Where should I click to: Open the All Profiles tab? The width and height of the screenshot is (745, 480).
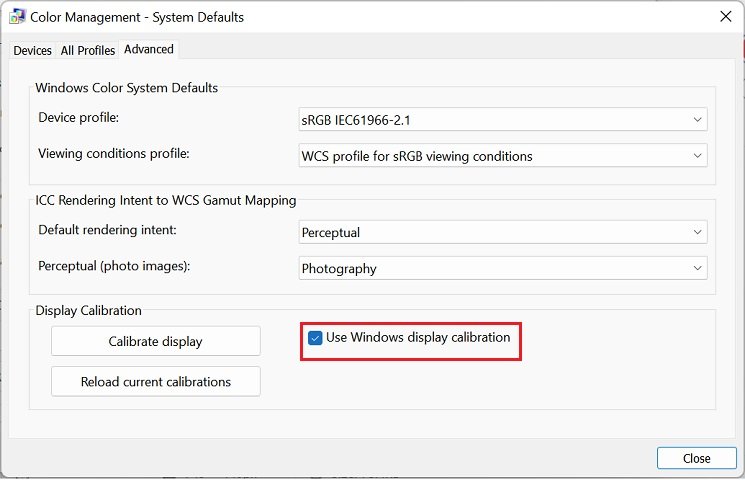point(88,50)
